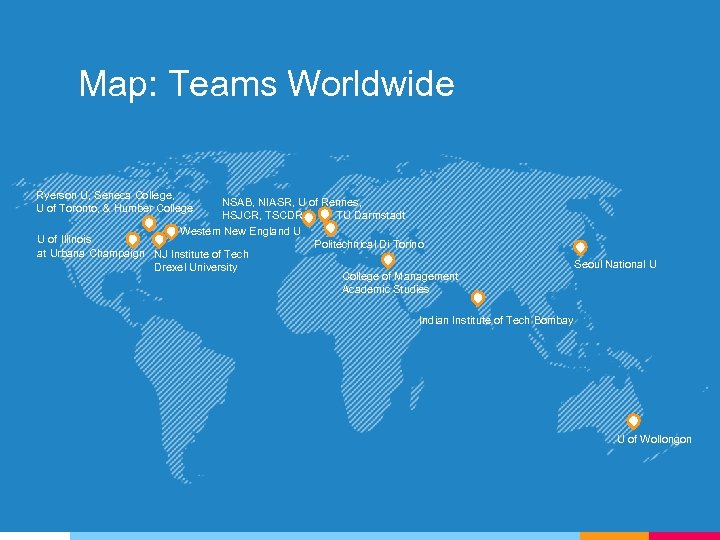Select the NJ Institute of Tech pin
The image size is (720, 540).
(159, 240)
